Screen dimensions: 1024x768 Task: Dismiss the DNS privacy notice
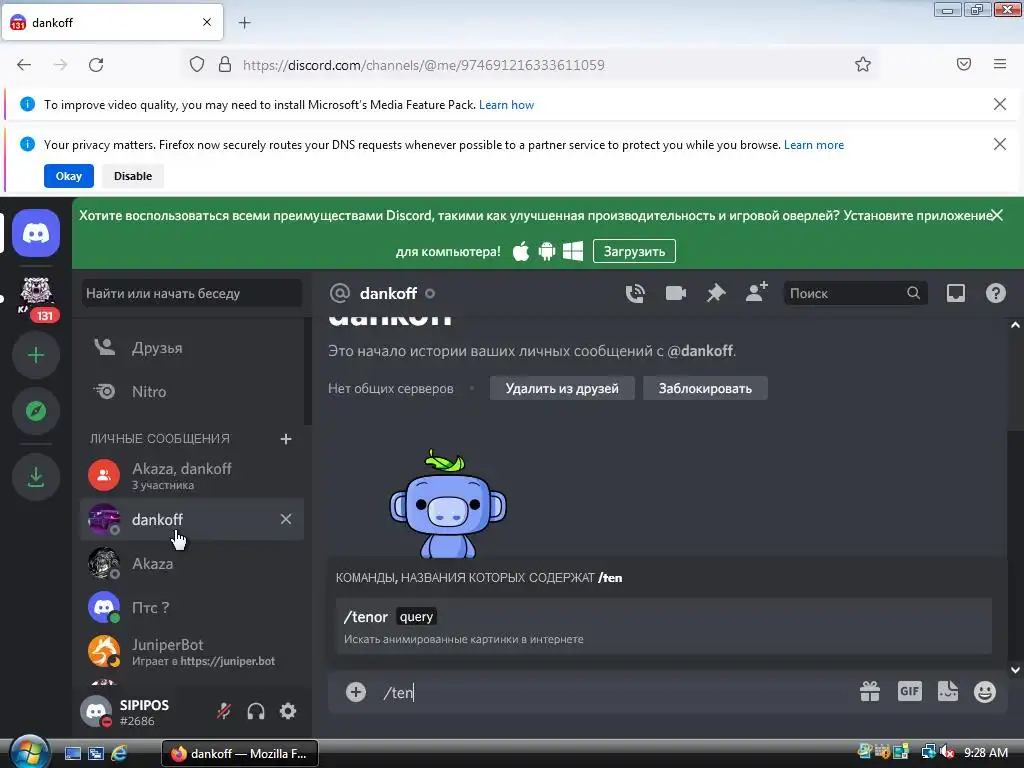(x=999, y=144)
